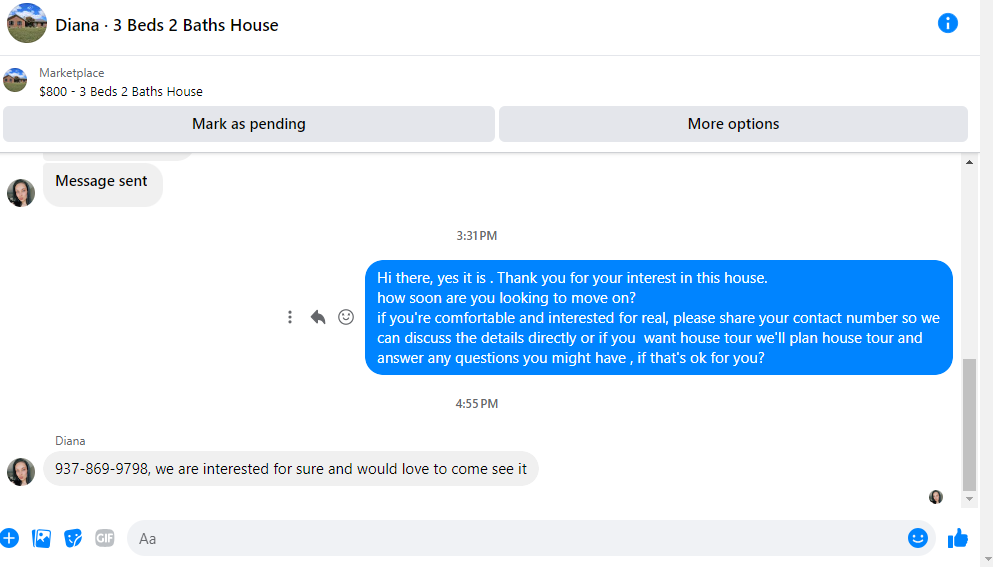Choose a sticker
993x567 pixels.
73,538
